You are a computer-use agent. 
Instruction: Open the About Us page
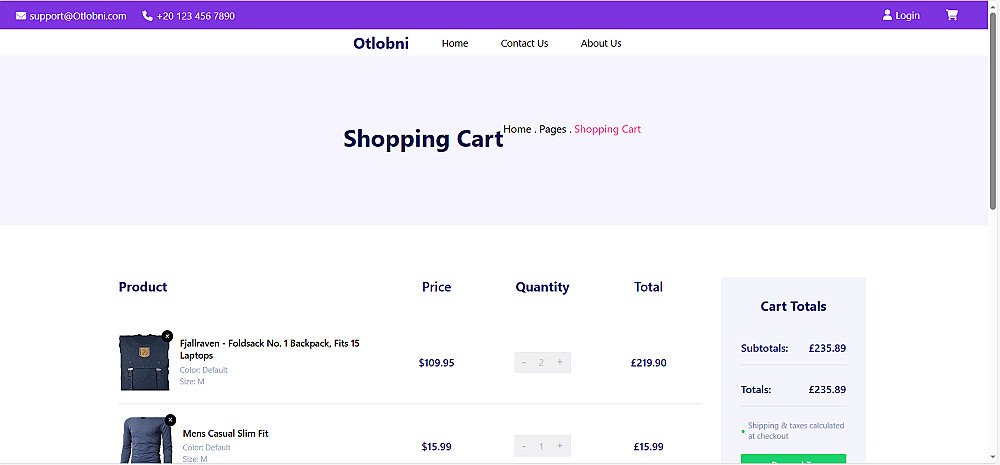point(601,43)
